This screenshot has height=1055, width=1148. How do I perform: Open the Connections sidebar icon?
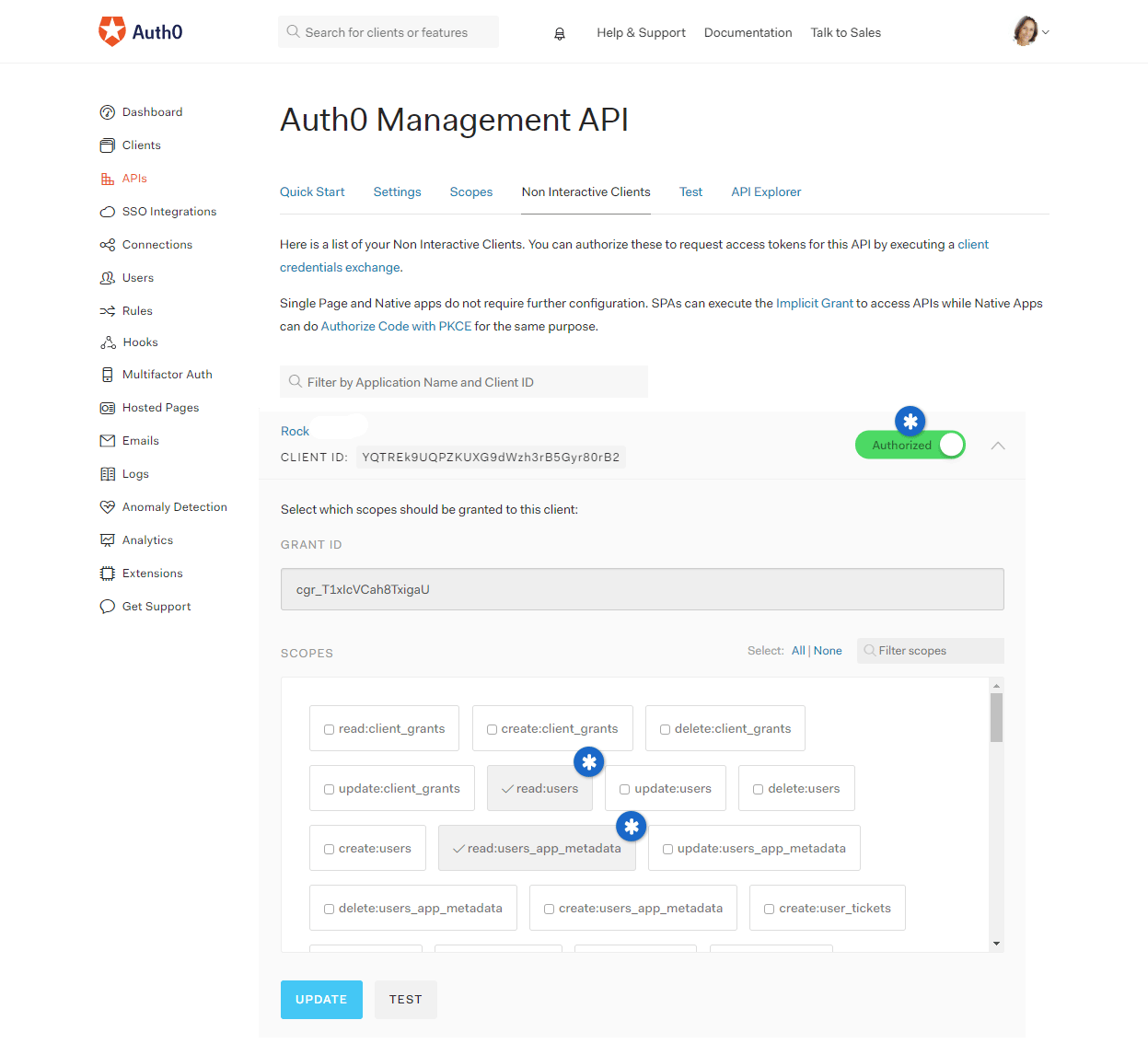coord(108,245)
